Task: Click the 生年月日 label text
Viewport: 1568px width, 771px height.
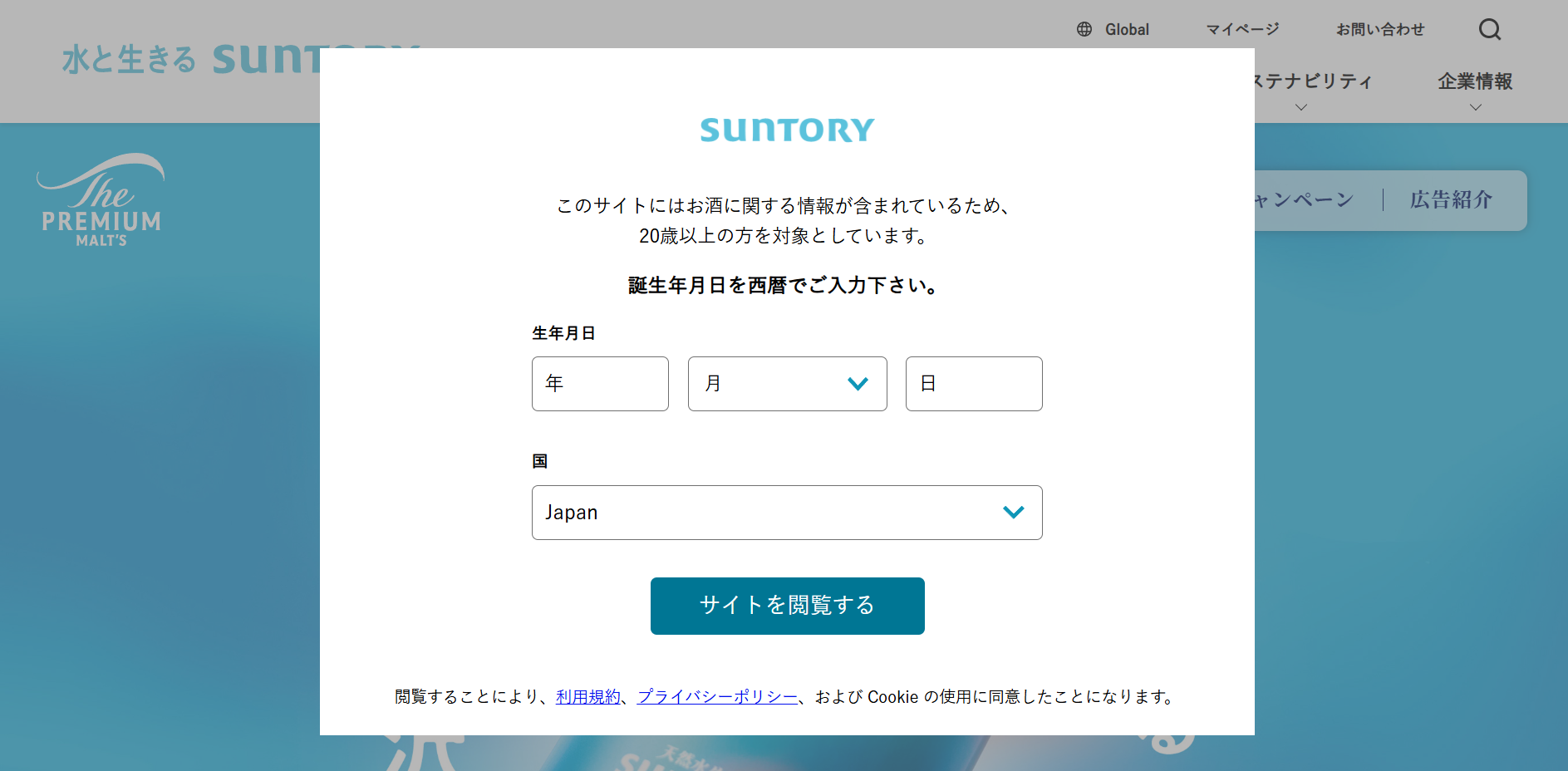Action: coord(563,333)
